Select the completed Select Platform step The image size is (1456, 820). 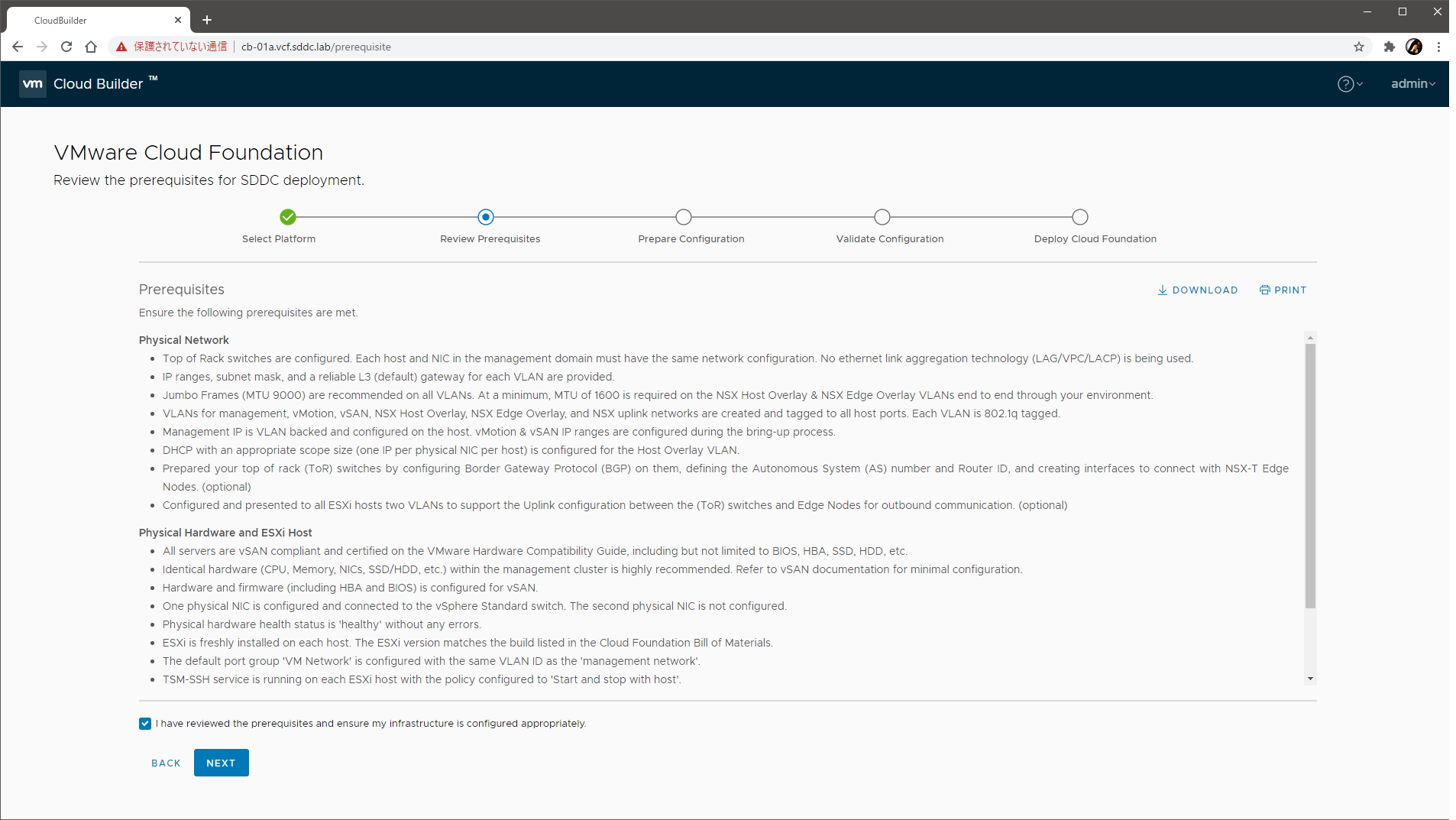point(288,217)
